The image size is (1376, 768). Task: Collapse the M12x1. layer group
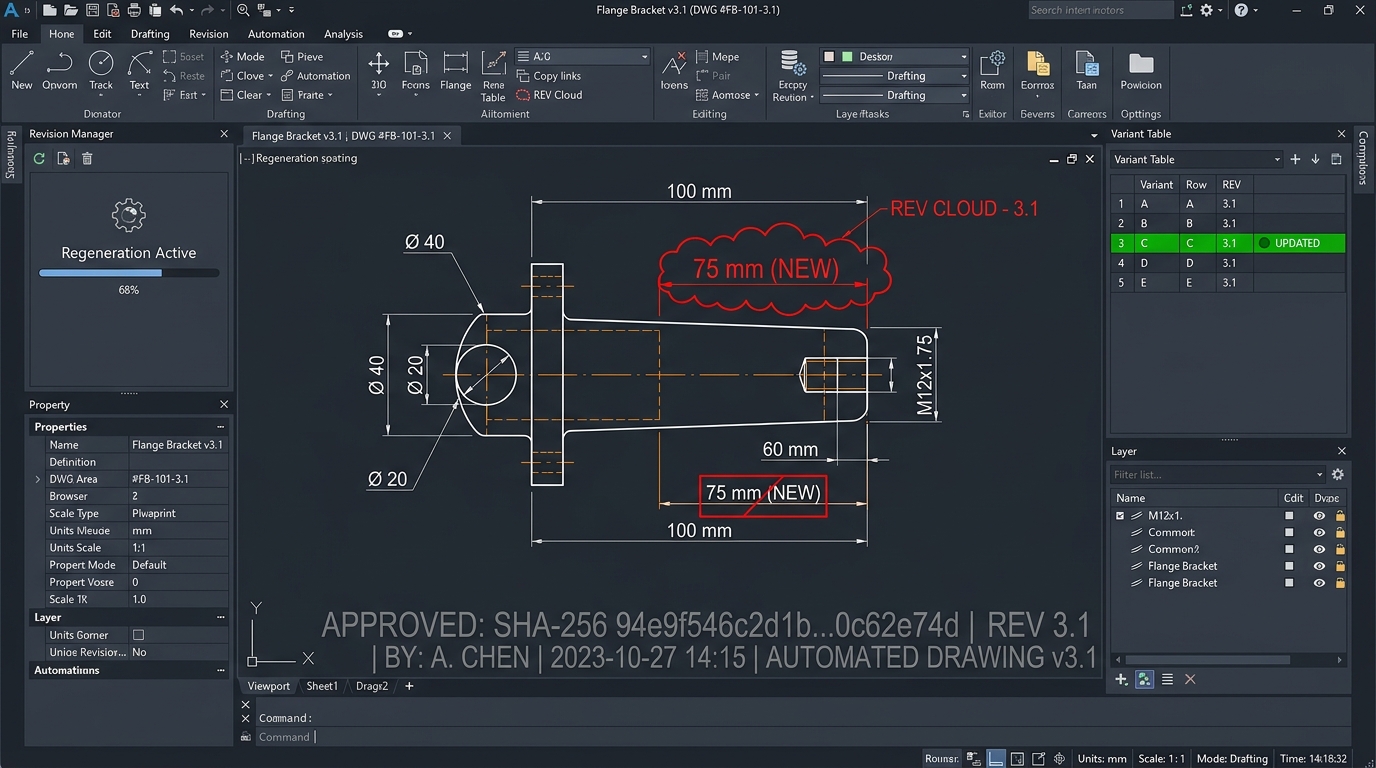[x=1120, y=516]
